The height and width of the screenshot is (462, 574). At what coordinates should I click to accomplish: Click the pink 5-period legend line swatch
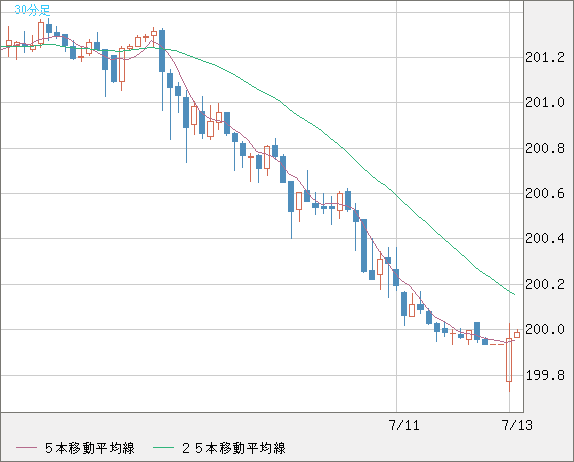coord(26,448)
